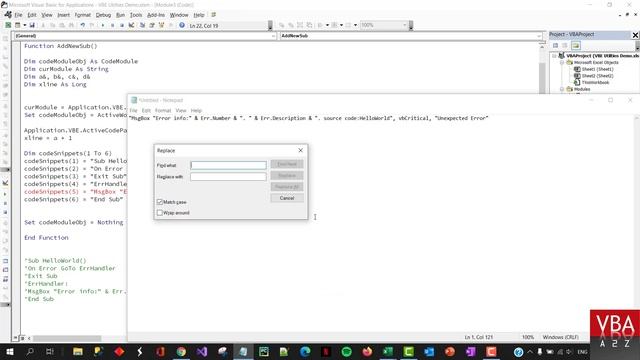
Task: Open Notepad's Format menu
Action: tap(163, 111)
